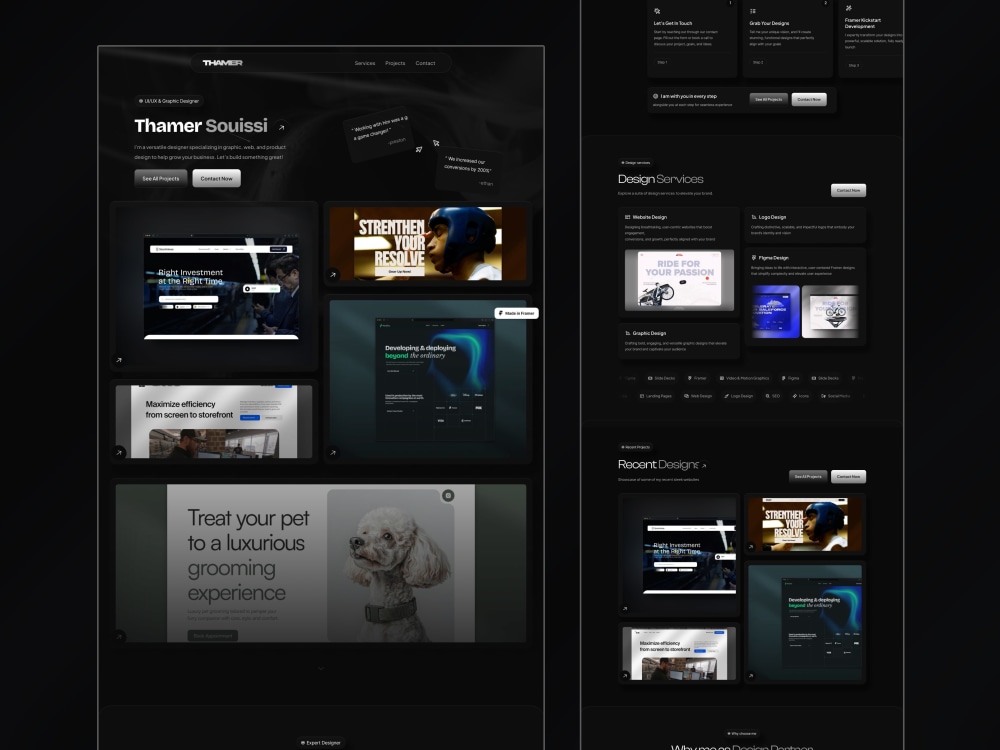Open the pet grooming project card

[x=321, y=563]
